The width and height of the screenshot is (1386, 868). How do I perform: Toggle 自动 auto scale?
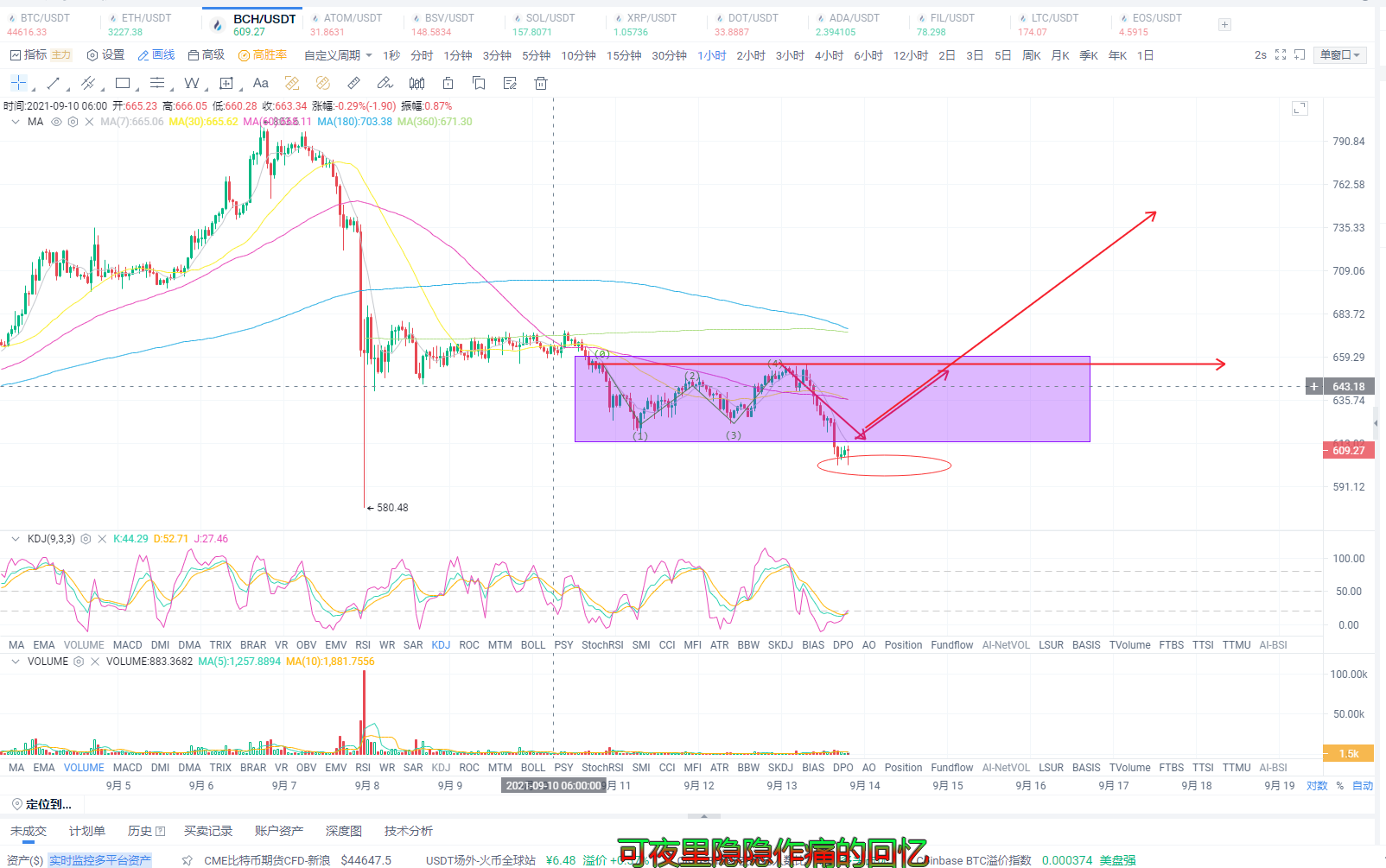click(x=1363, y=786)
